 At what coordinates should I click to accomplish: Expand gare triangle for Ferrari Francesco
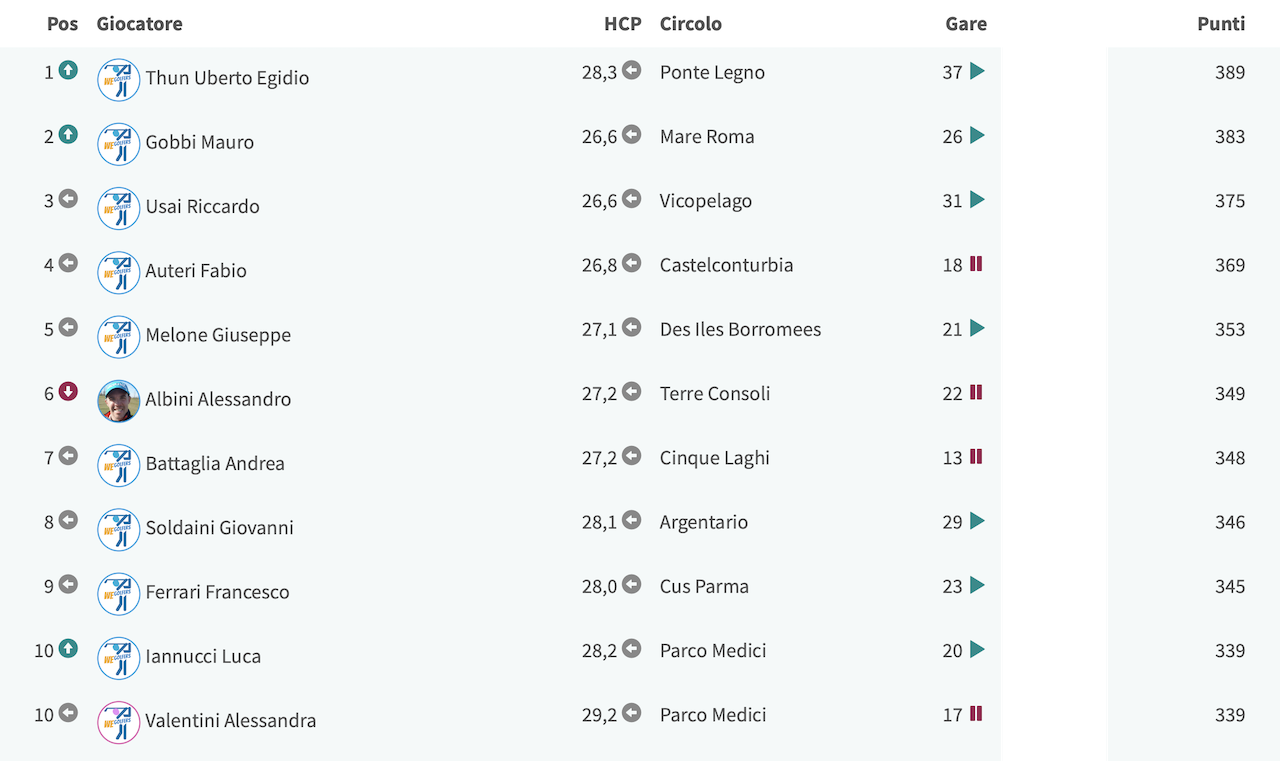click(977, 585)
